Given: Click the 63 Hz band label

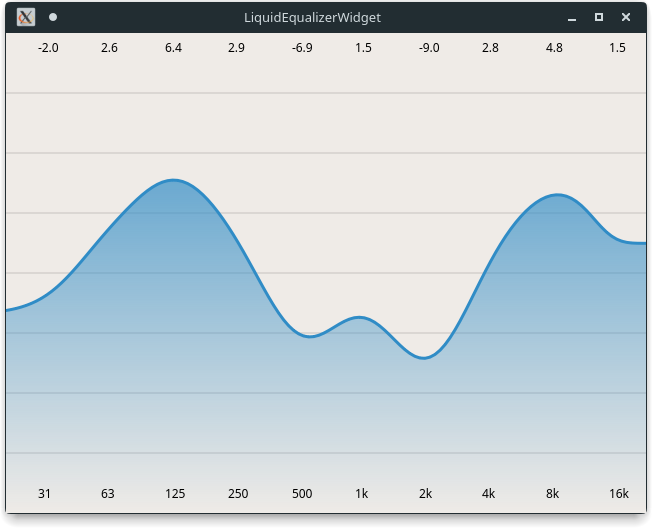Looking at the screenshot, I should [108, 493].
